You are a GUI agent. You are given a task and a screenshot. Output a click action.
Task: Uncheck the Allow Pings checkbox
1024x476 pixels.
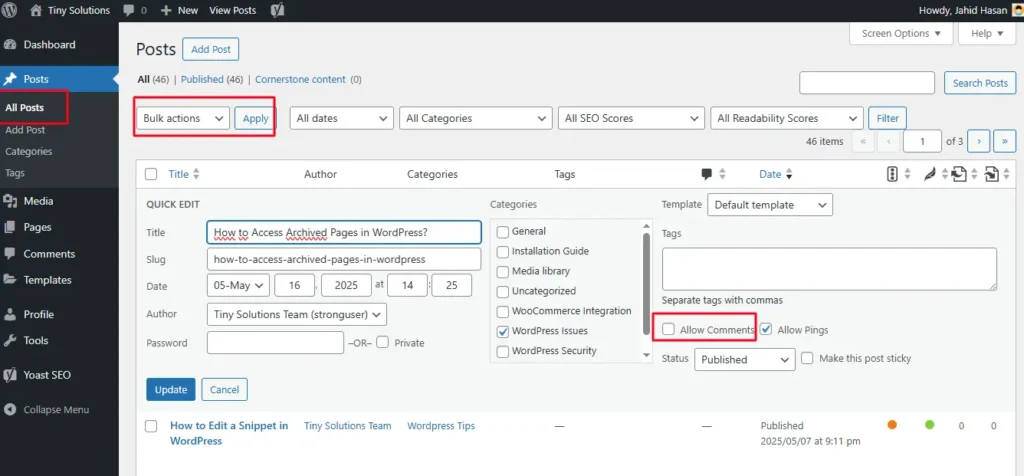(766, 330)
